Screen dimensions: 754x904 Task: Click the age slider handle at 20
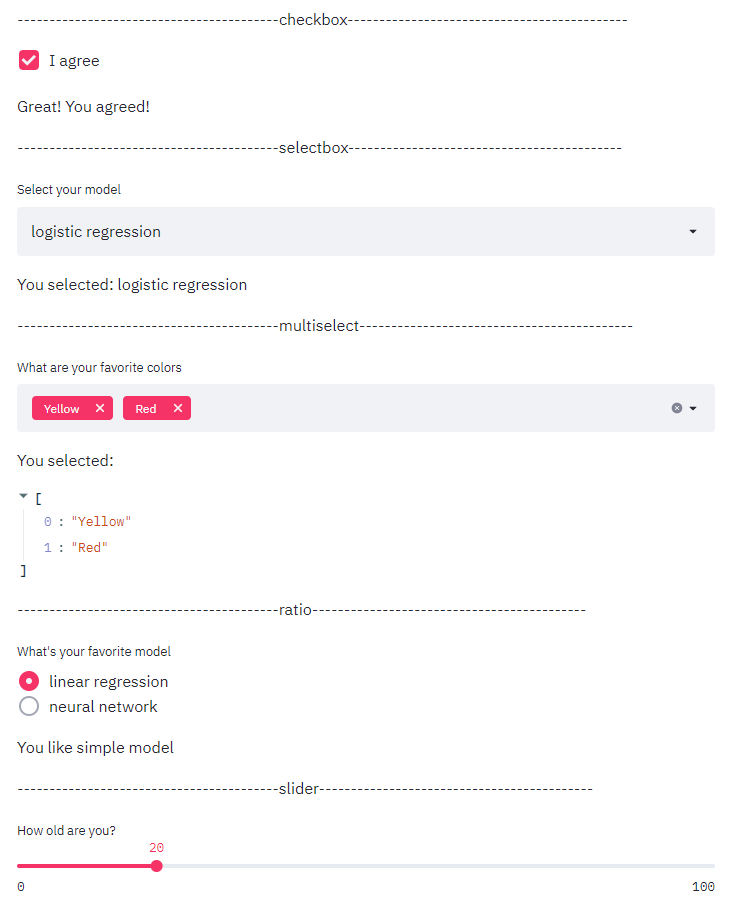tap(156, 866)
